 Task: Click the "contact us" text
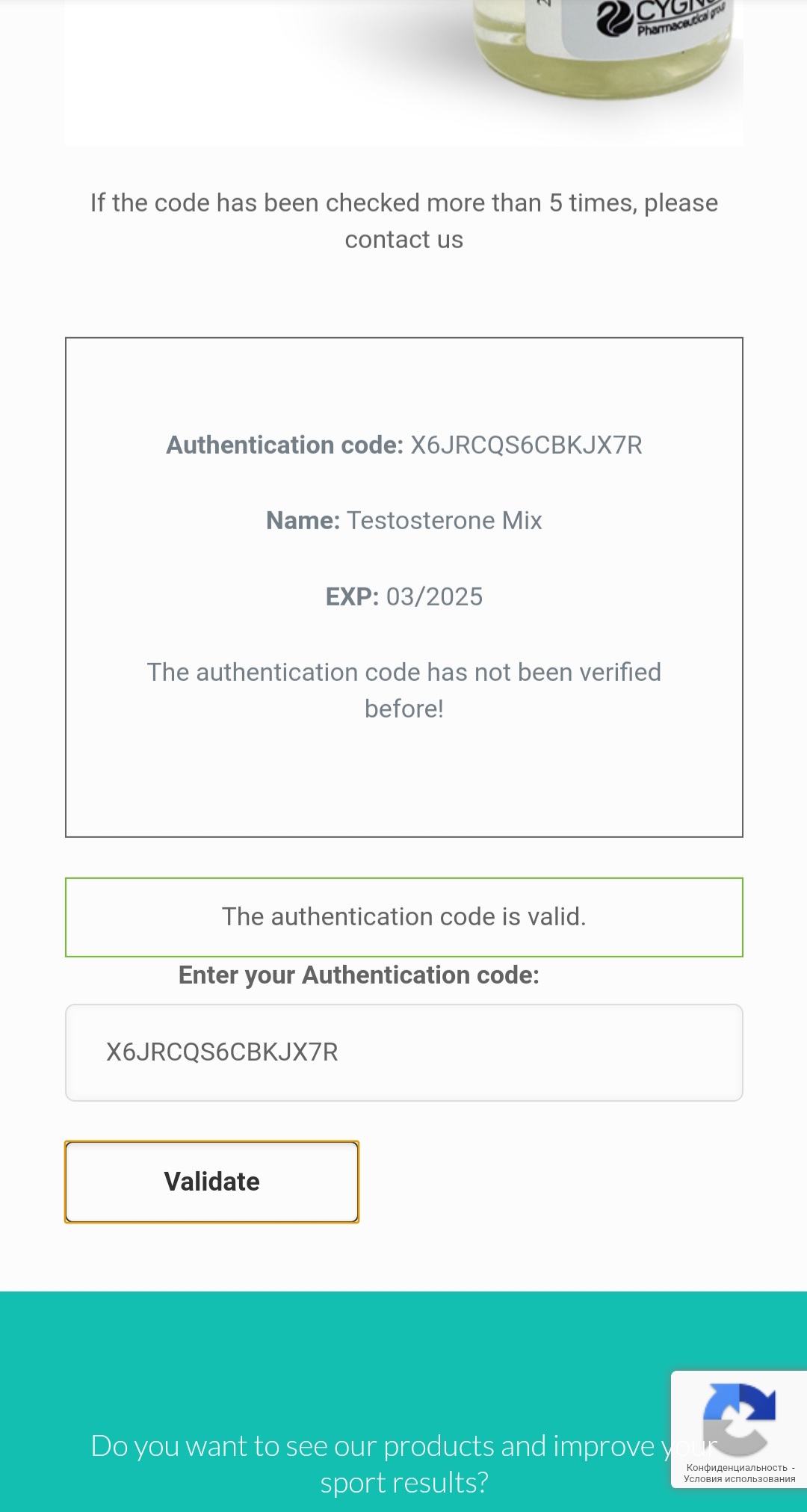point(403,240)
